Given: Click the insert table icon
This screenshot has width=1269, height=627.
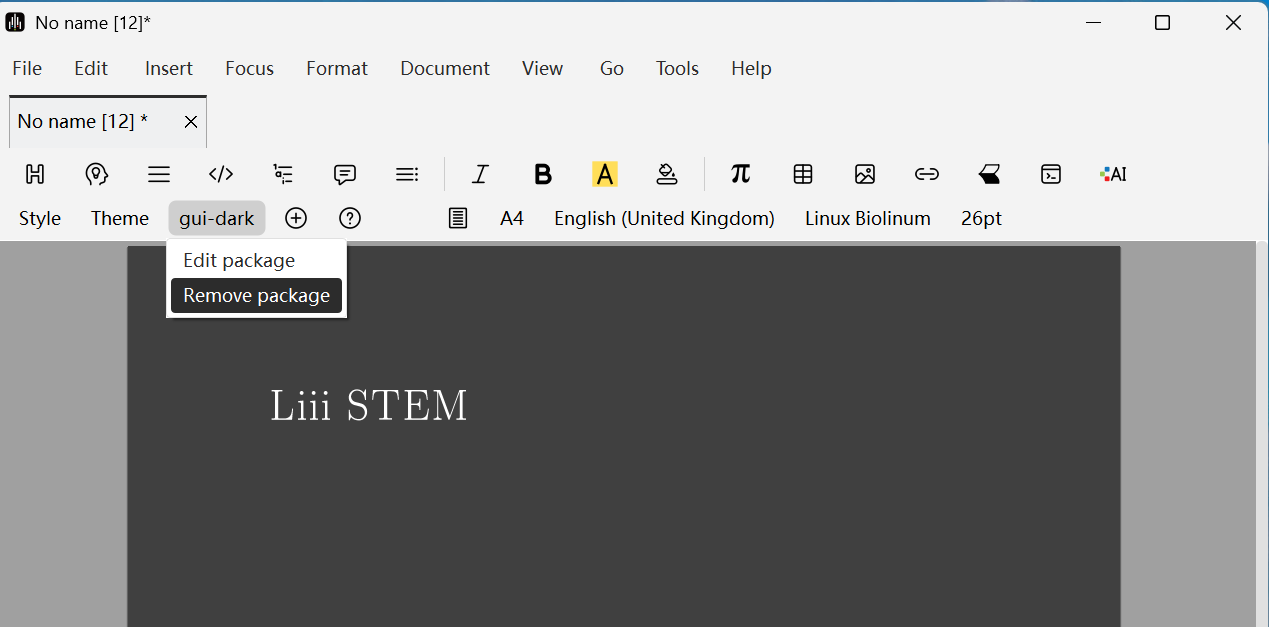Looking at the screenshot, I should 803,174.
